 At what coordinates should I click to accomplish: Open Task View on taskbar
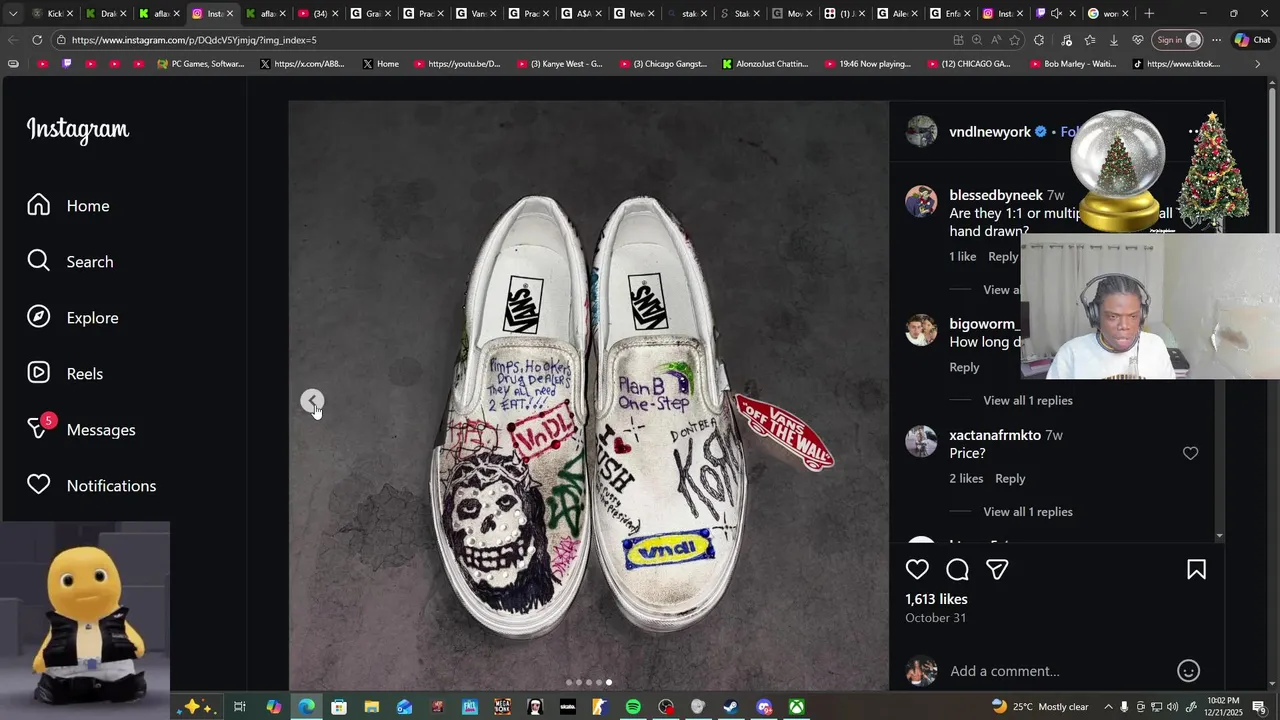click(240, 707)
